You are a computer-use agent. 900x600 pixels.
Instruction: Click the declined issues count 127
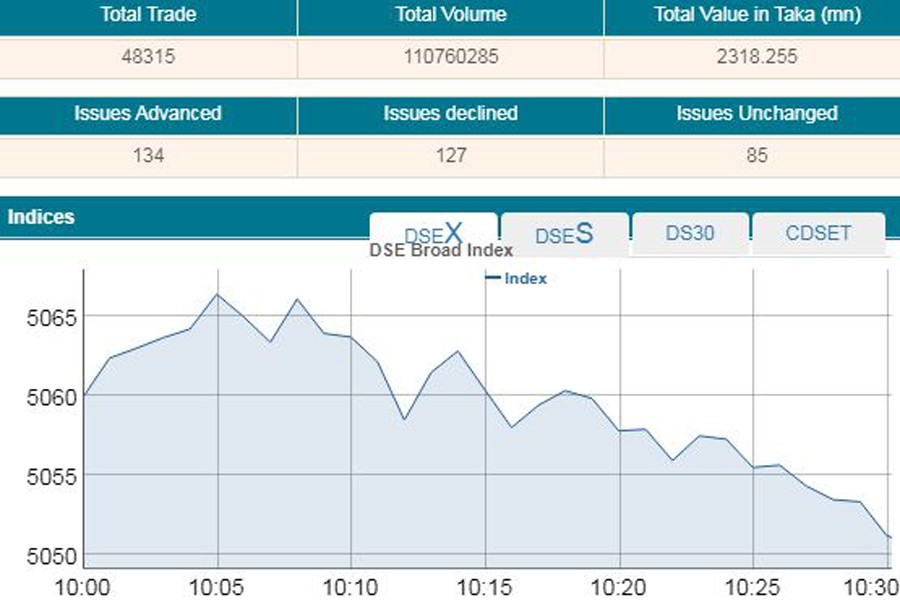(450, 156)
